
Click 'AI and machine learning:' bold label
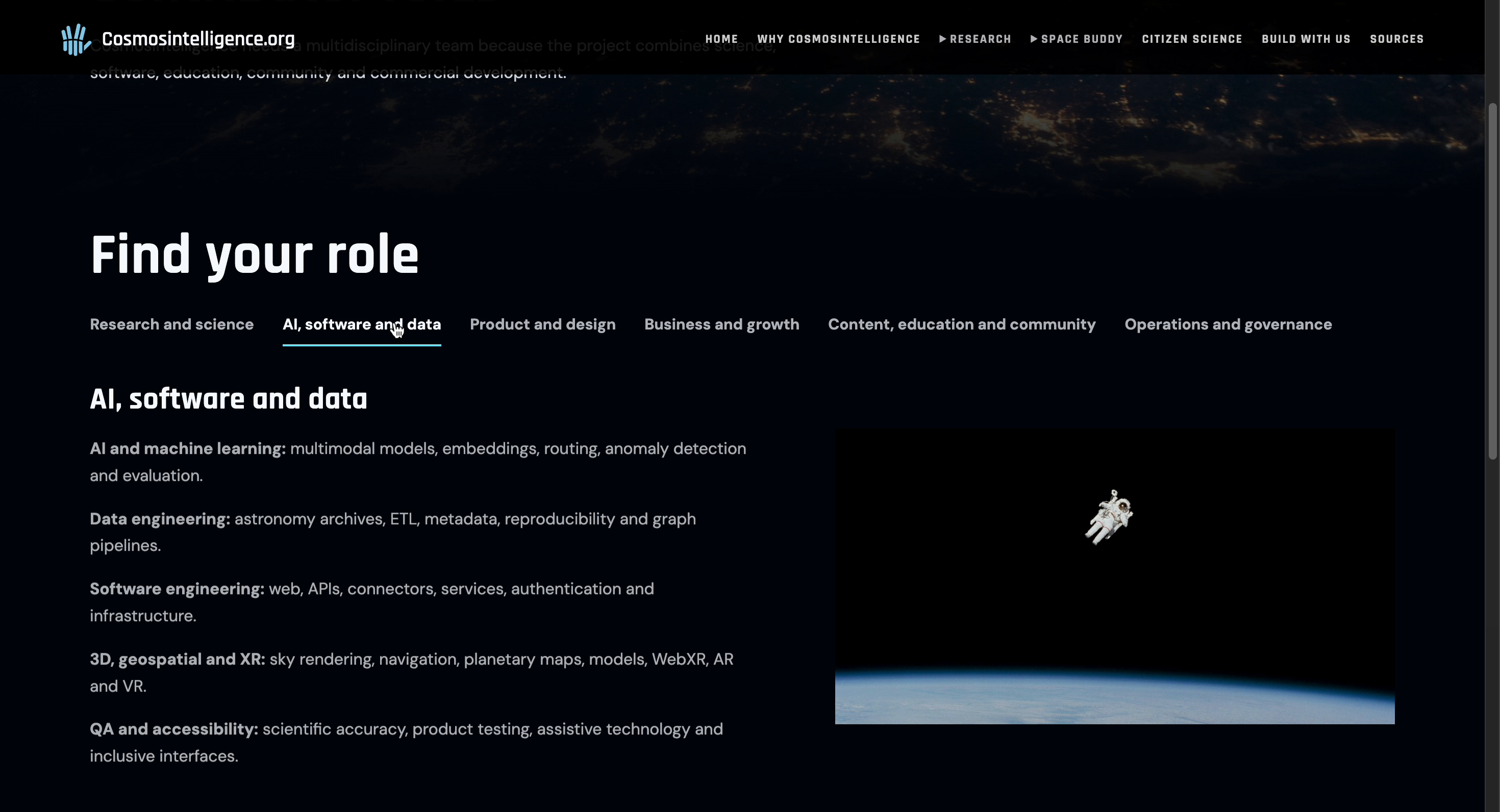pyautogui.click(x=188, y=448)
